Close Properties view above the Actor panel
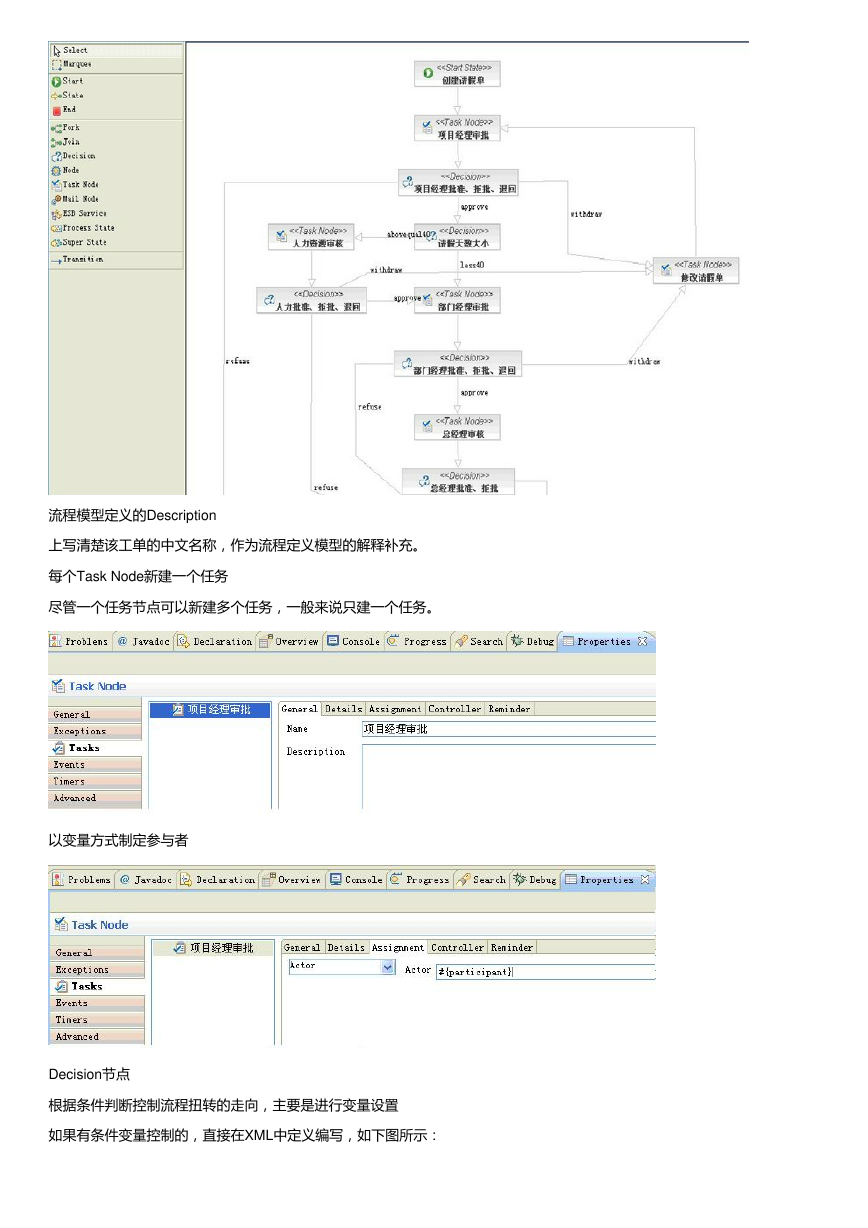This screenshot has height=1228, width=868. pyautogui.click(x=645, y=880)
